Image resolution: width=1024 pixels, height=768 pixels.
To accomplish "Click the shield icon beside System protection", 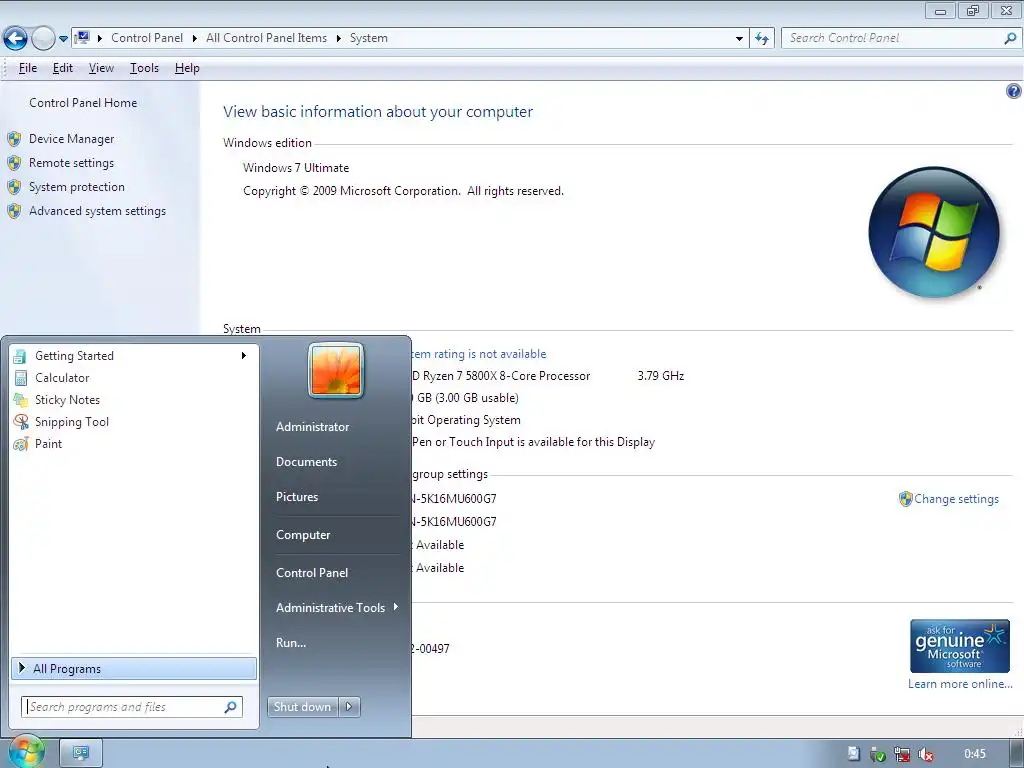I will 14,187.
